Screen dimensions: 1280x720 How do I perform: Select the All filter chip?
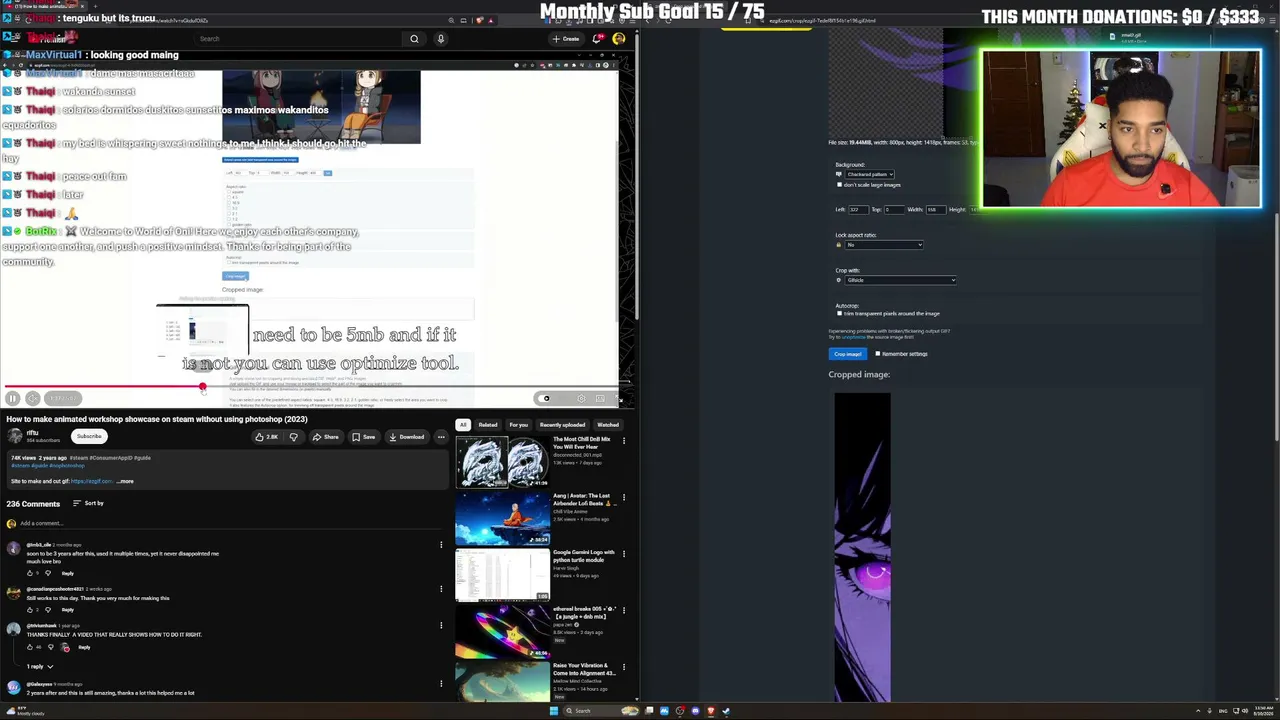click(x=463, y=425)
